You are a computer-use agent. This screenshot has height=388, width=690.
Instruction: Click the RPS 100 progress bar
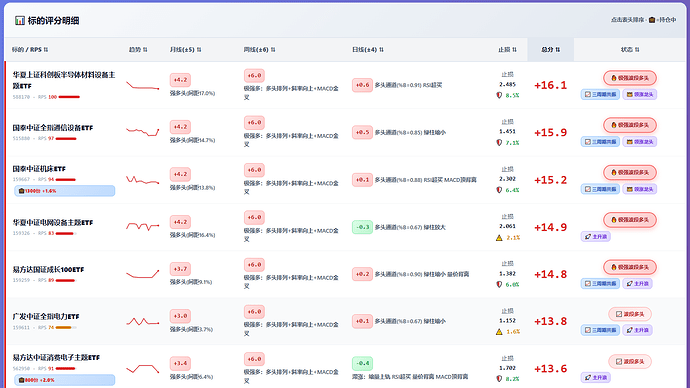(69, 97)
